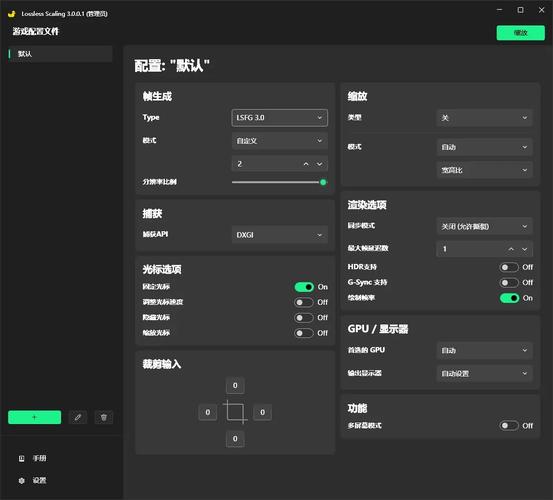Click the left crop value field
The height and width of the screenshot is (500, 553).
pos(208,412)
